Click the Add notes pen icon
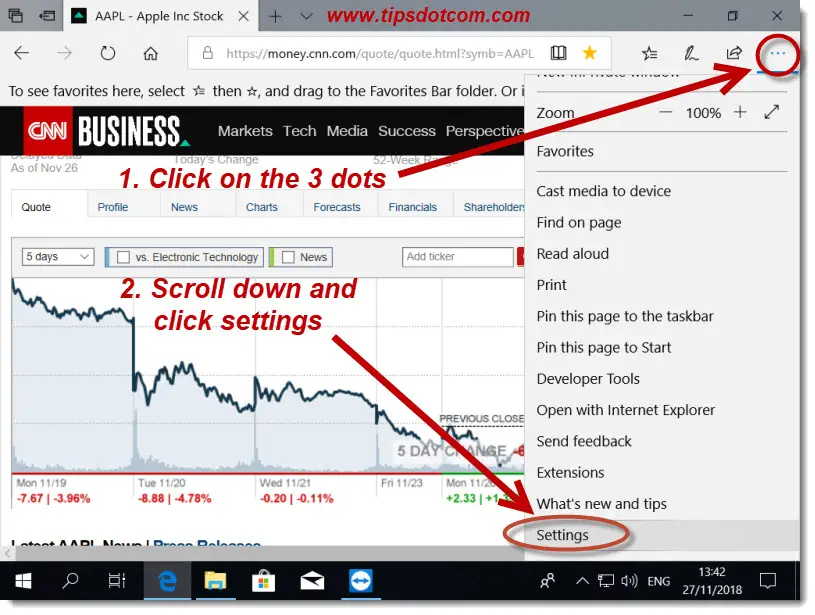This screenshot has height=615, width=815. 691,53
